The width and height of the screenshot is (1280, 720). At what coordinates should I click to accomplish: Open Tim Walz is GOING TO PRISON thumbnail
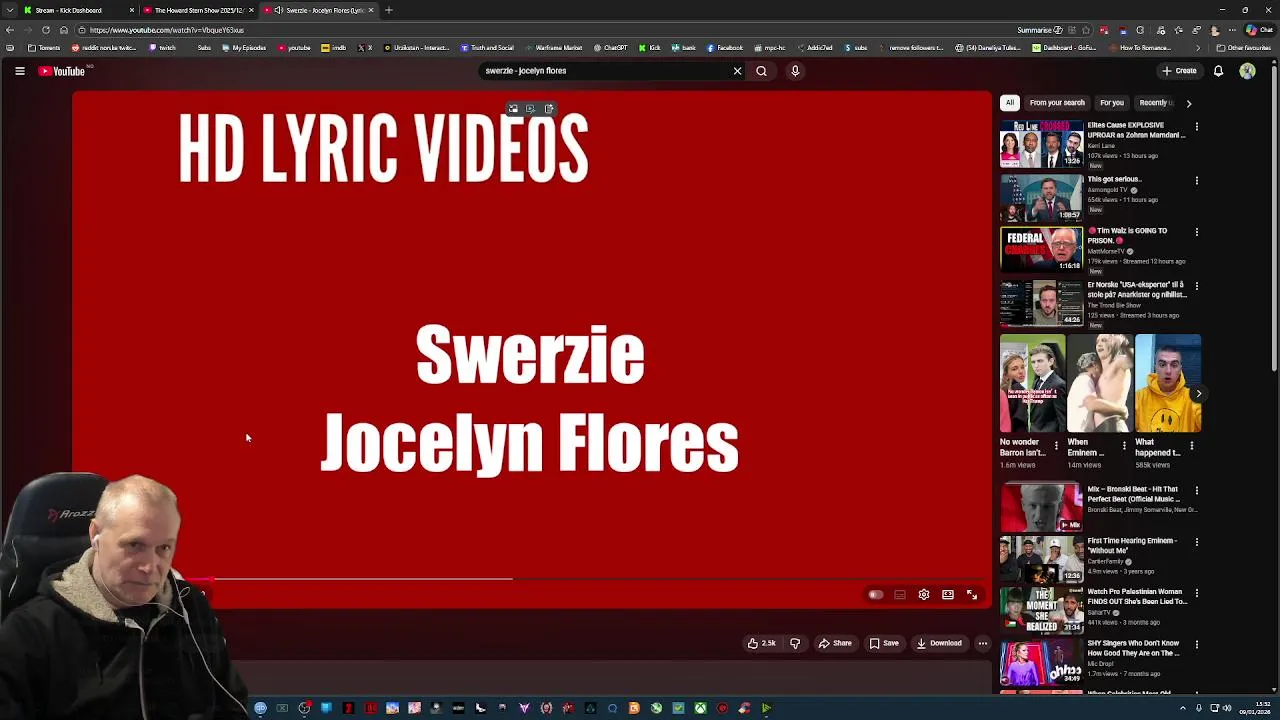coord(1041,249)
